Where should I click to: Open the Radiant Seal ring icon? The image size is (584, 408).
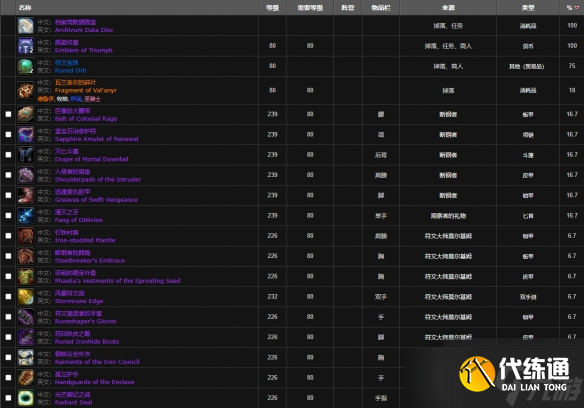tap(26, 398)
